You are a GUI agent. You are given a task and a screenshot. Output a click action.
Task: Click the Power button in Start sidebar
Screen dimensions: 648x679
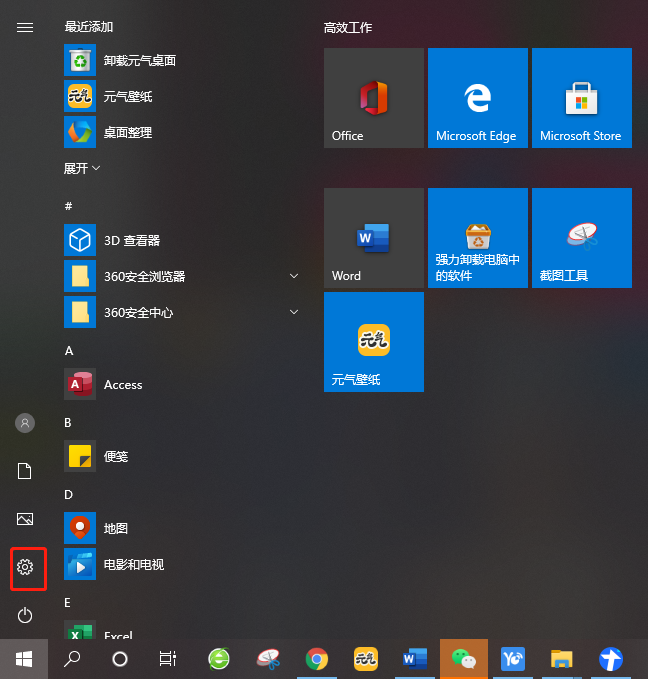coord(25,615)
